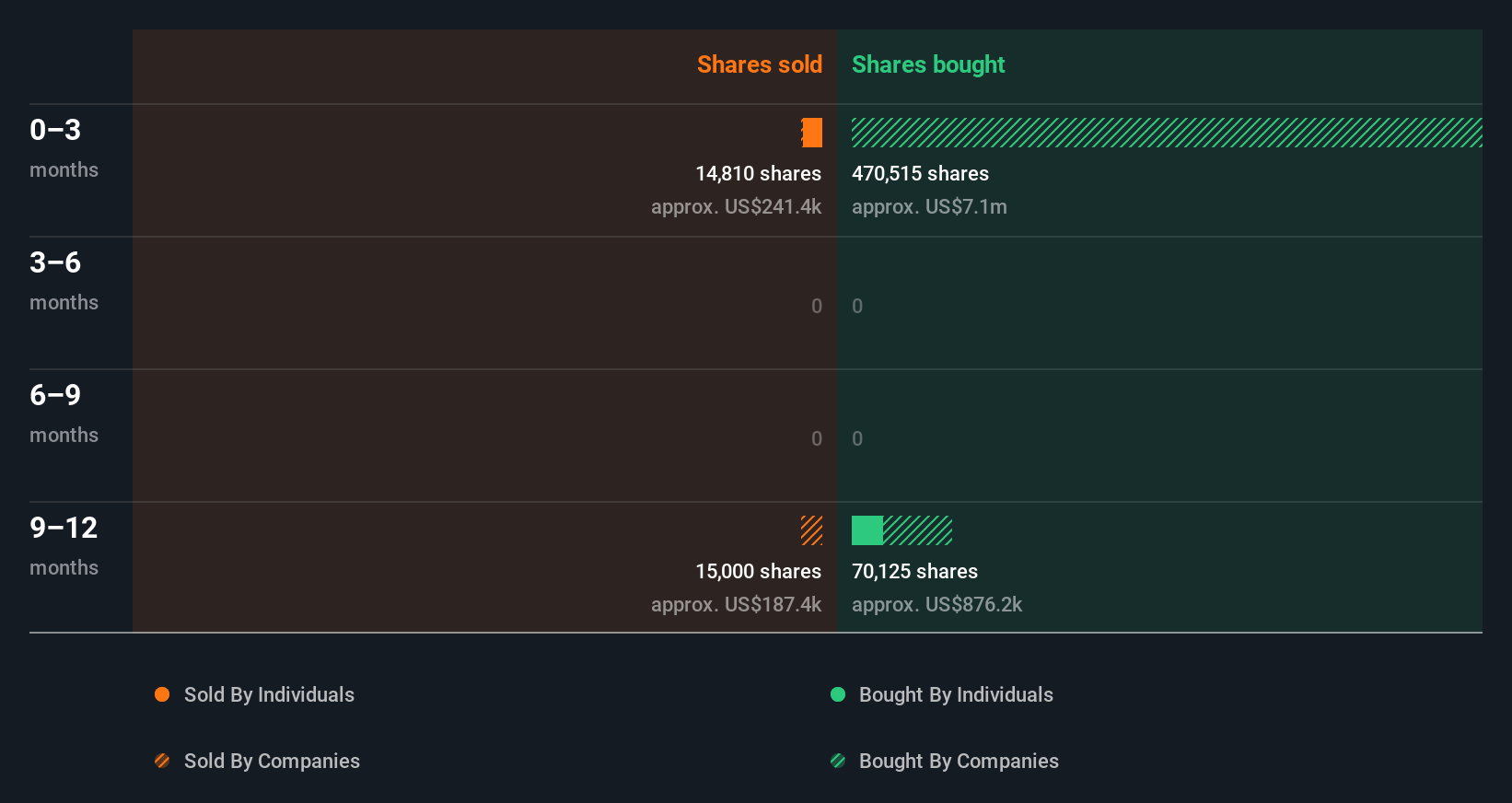Click the approx. US$241.4k amount
Viewport: 1512px width, 803px height.
pyautogui.click(x=736, y=207)
